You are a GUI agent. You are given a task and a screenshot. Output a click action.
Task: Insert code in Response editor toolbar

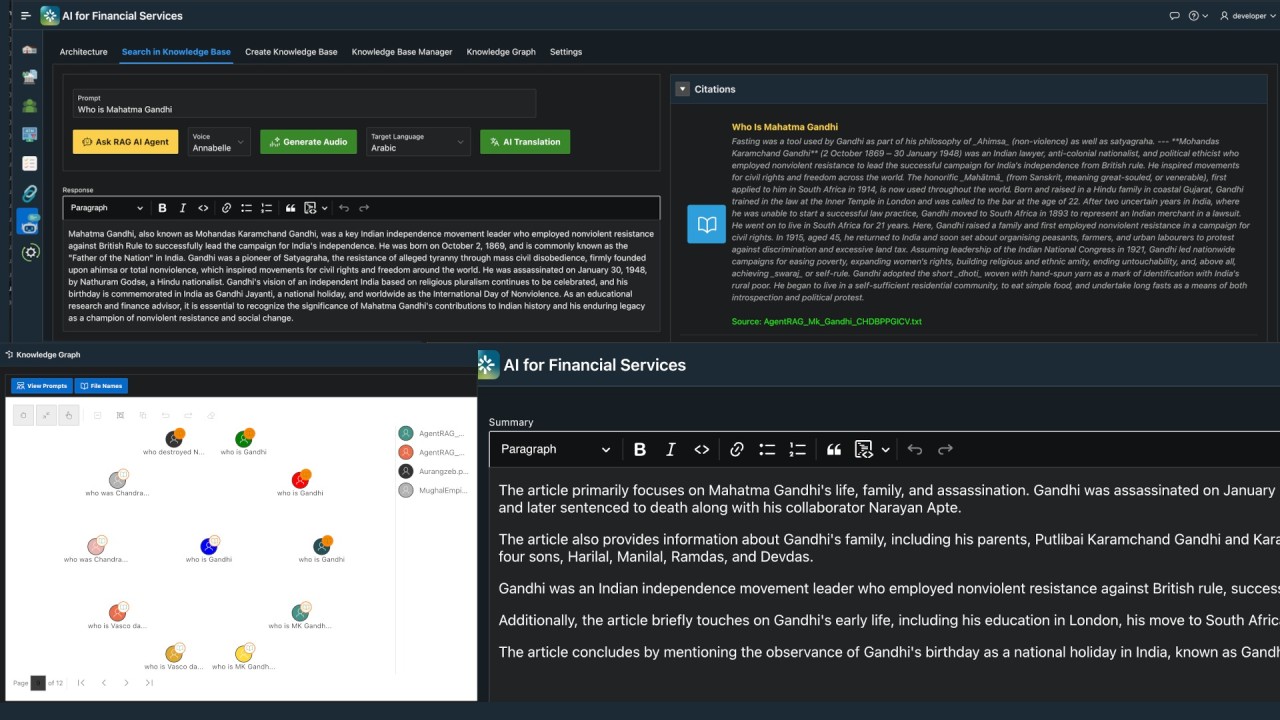(x=203, y=208)
